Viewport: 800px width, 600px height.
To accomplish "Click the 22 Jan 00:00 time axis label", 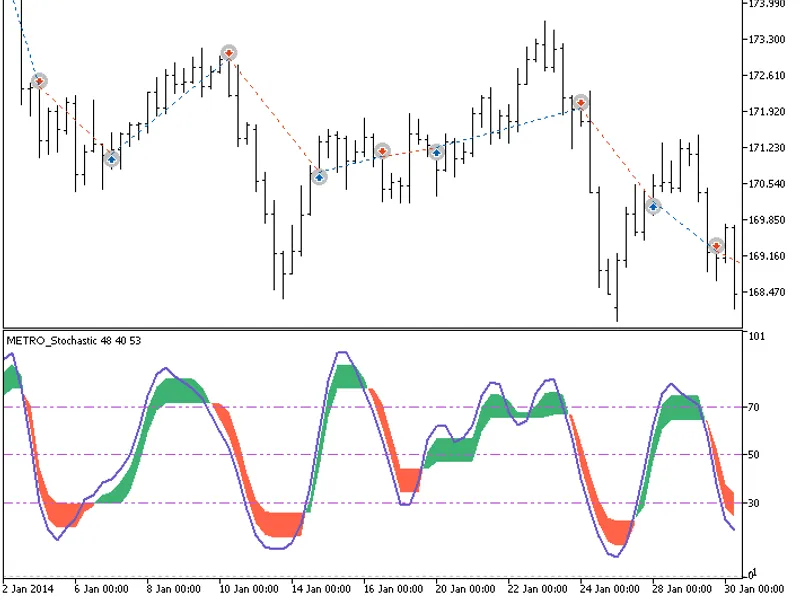I will click(x=538, y=589).
